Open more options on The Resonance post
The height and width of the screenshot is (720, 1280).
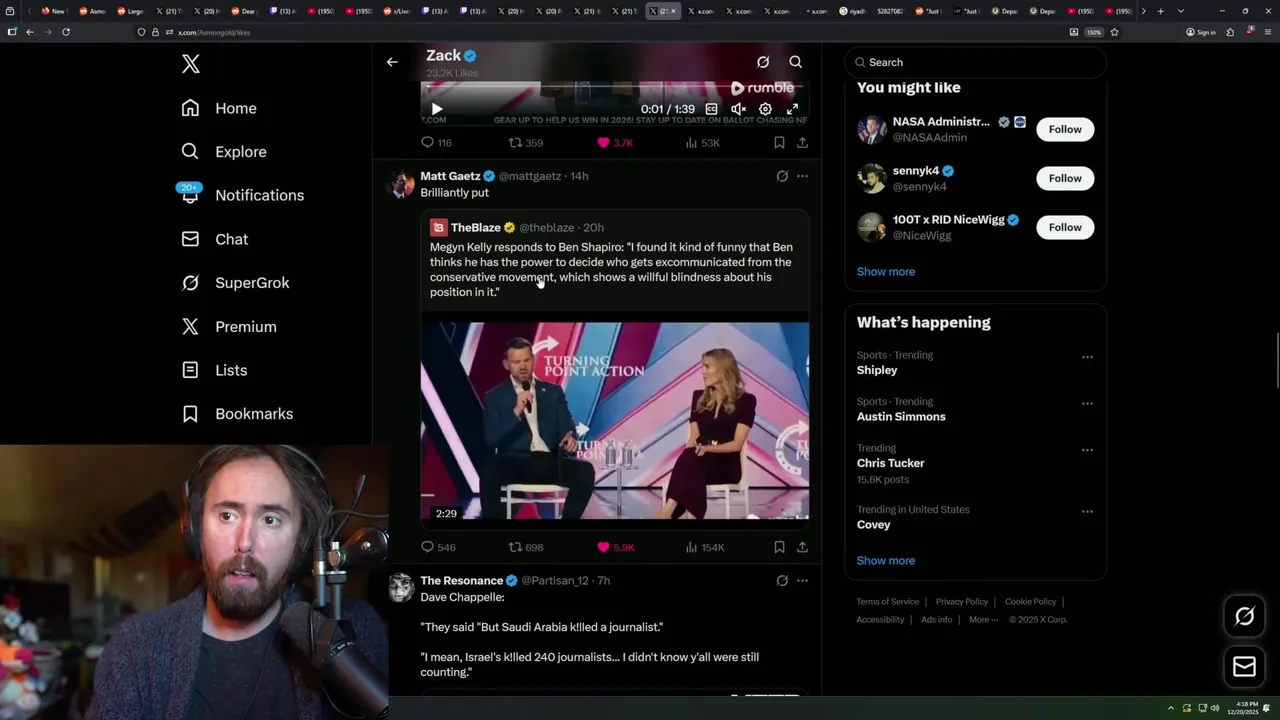pos(802,581)
